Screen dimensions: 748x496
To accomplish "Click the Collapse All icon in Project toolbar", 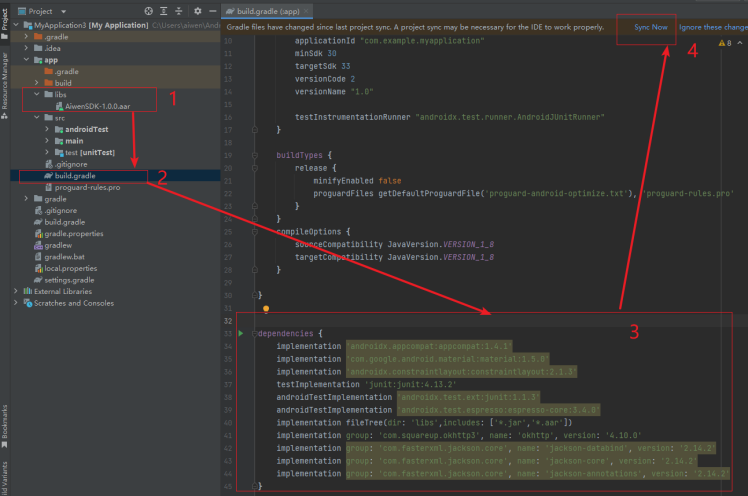I will click(178, 11).
